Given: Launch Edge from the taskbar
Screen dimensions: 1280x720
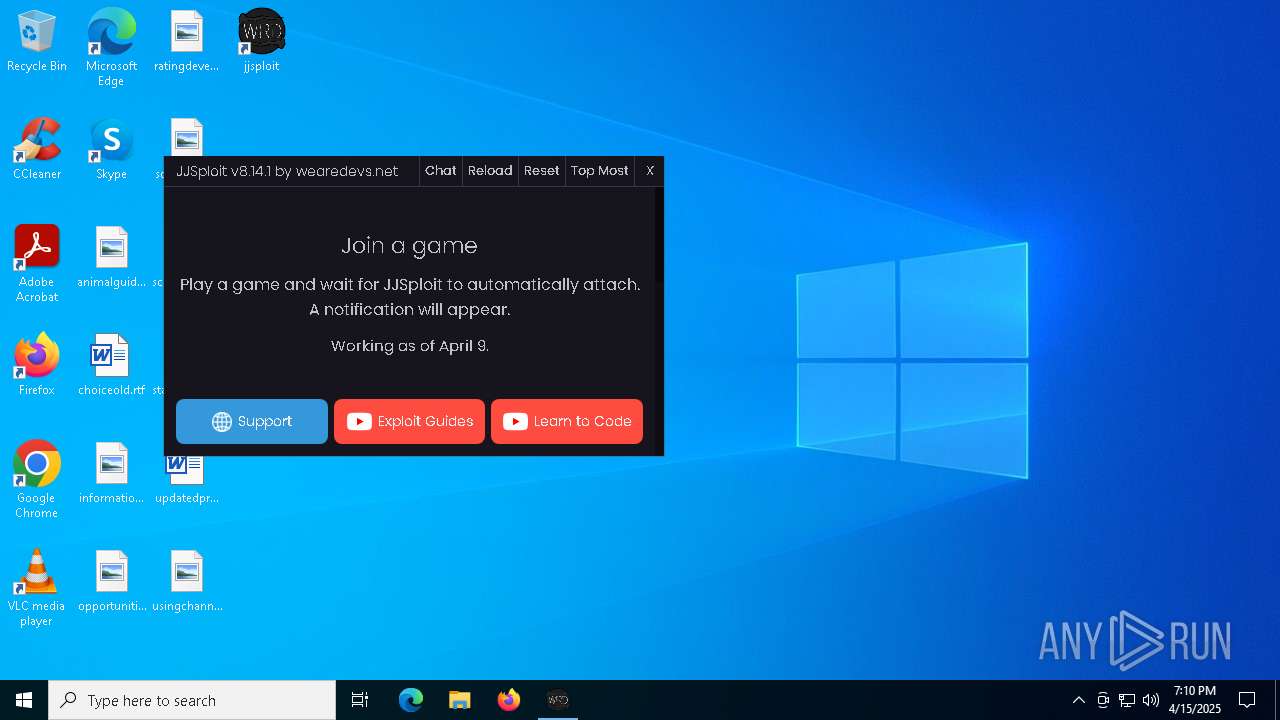Looking at the screenshot, I should coord(411,700).
